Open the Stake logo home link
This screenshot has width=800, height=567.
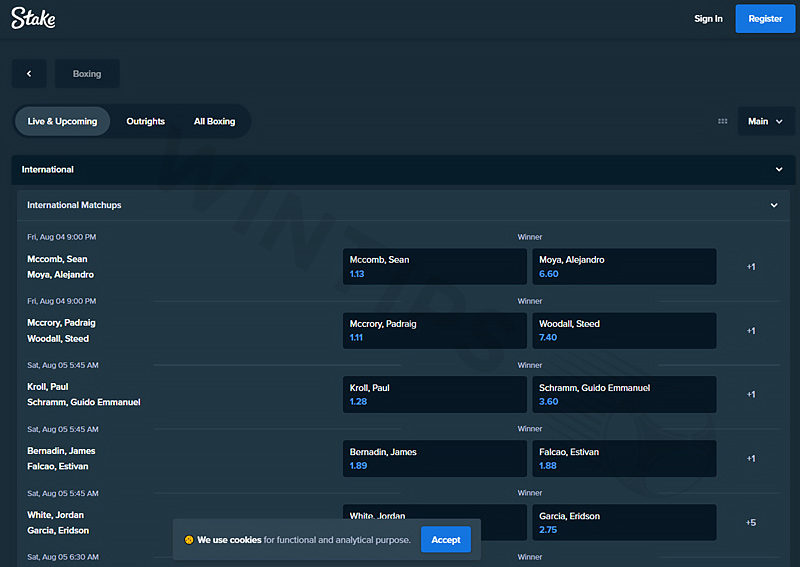(x=33, y=18)
